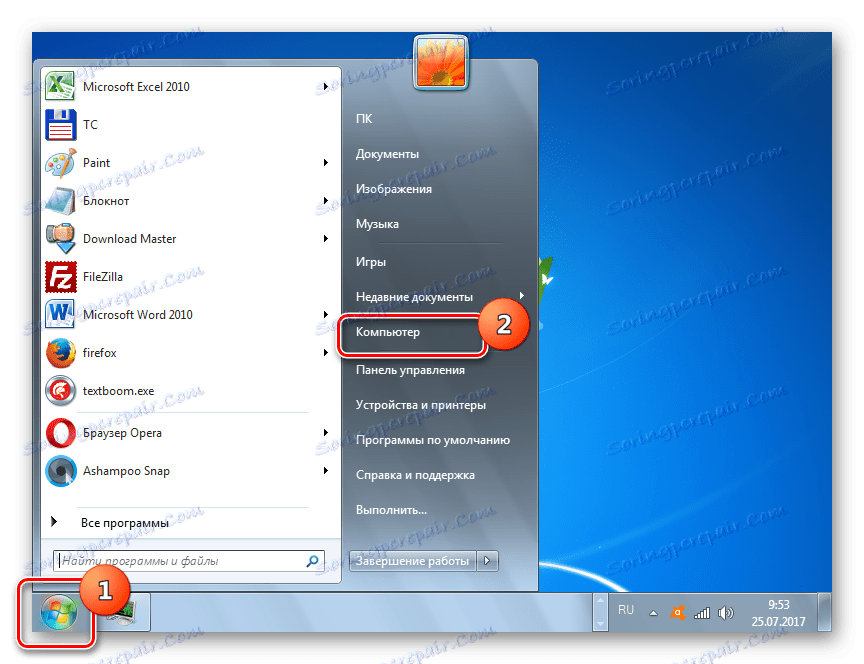The width and height of the screenshot is (864, 664).
Task: Open Справка и поддержка
Action: (x=415, y=475)
